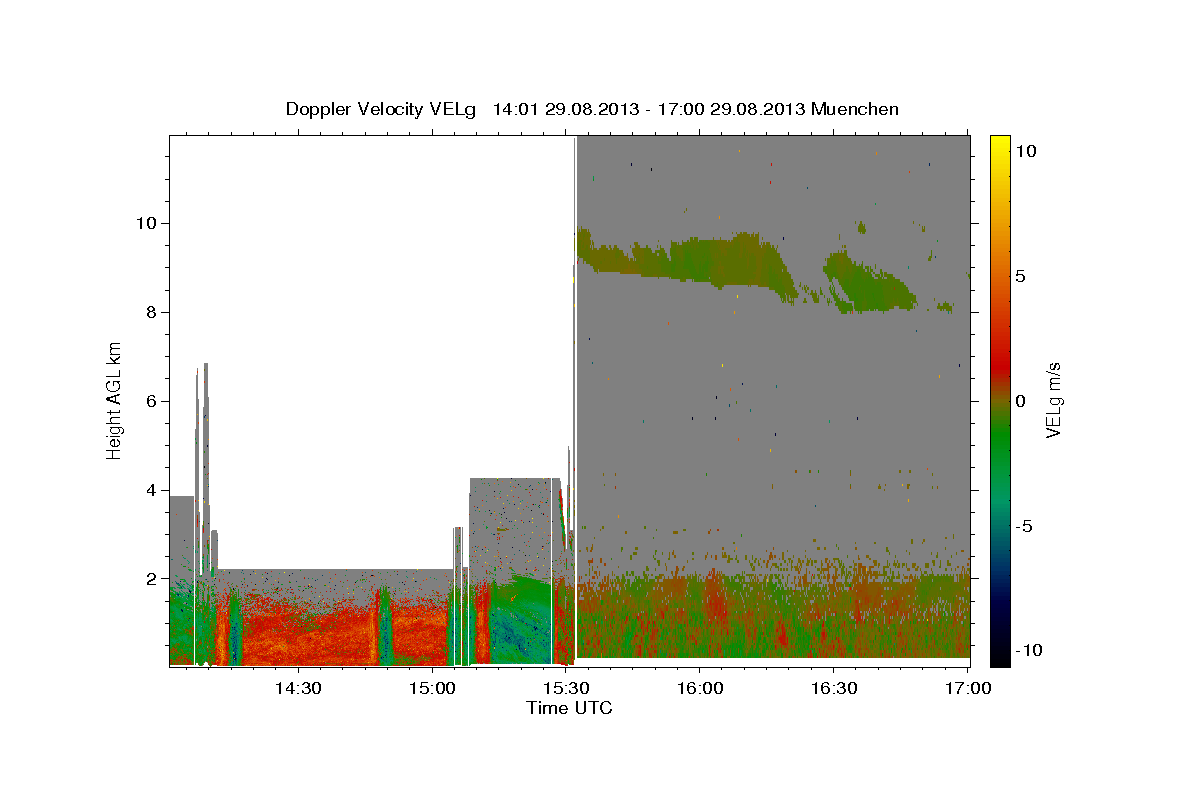Click the 15:00 time tick label
The image size is (1200, 800).
(x=431, y=688)
